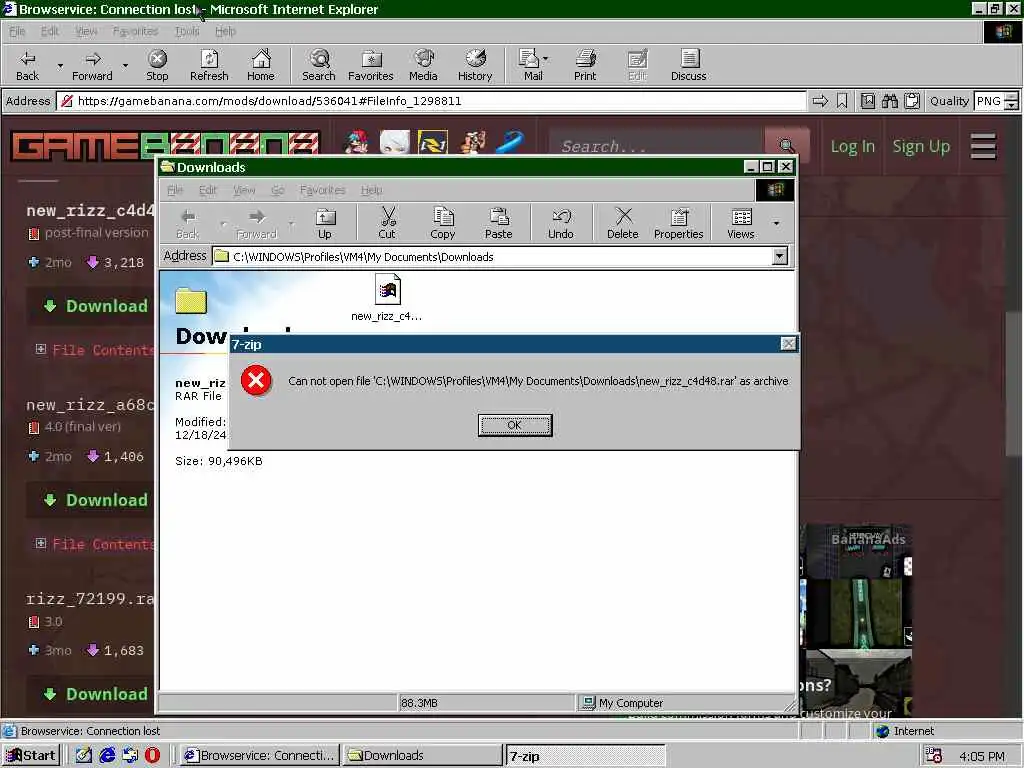Click the 4:05 PM tray clock
The image size is (1024, 768).
[982, 756]
